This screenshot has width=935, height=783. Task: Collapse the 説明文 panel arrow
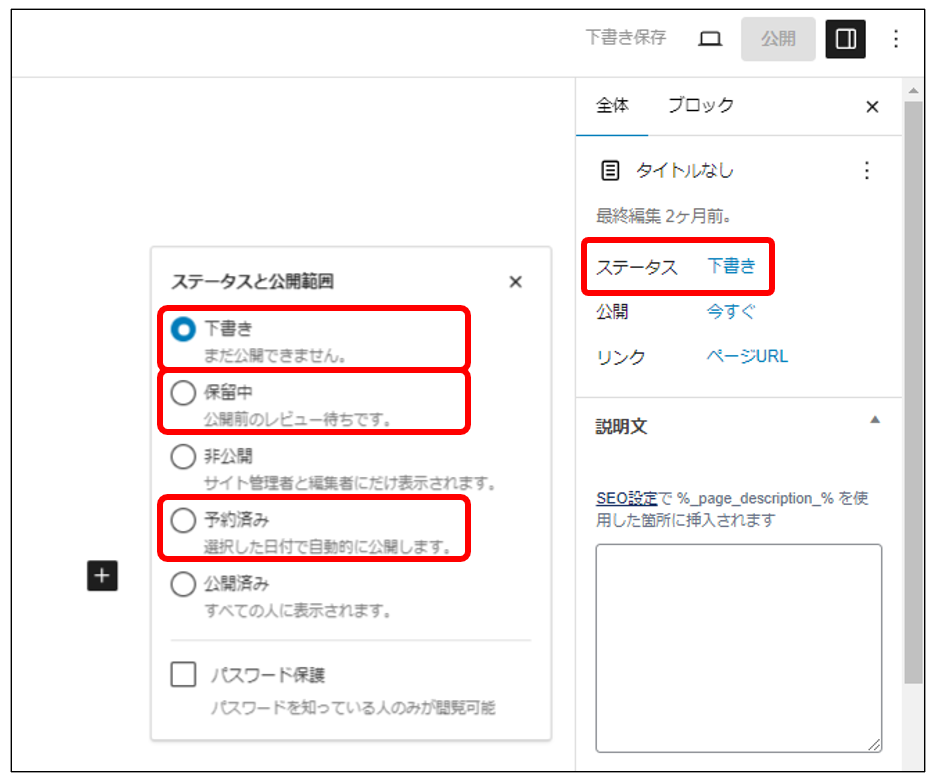pos(875,421)
